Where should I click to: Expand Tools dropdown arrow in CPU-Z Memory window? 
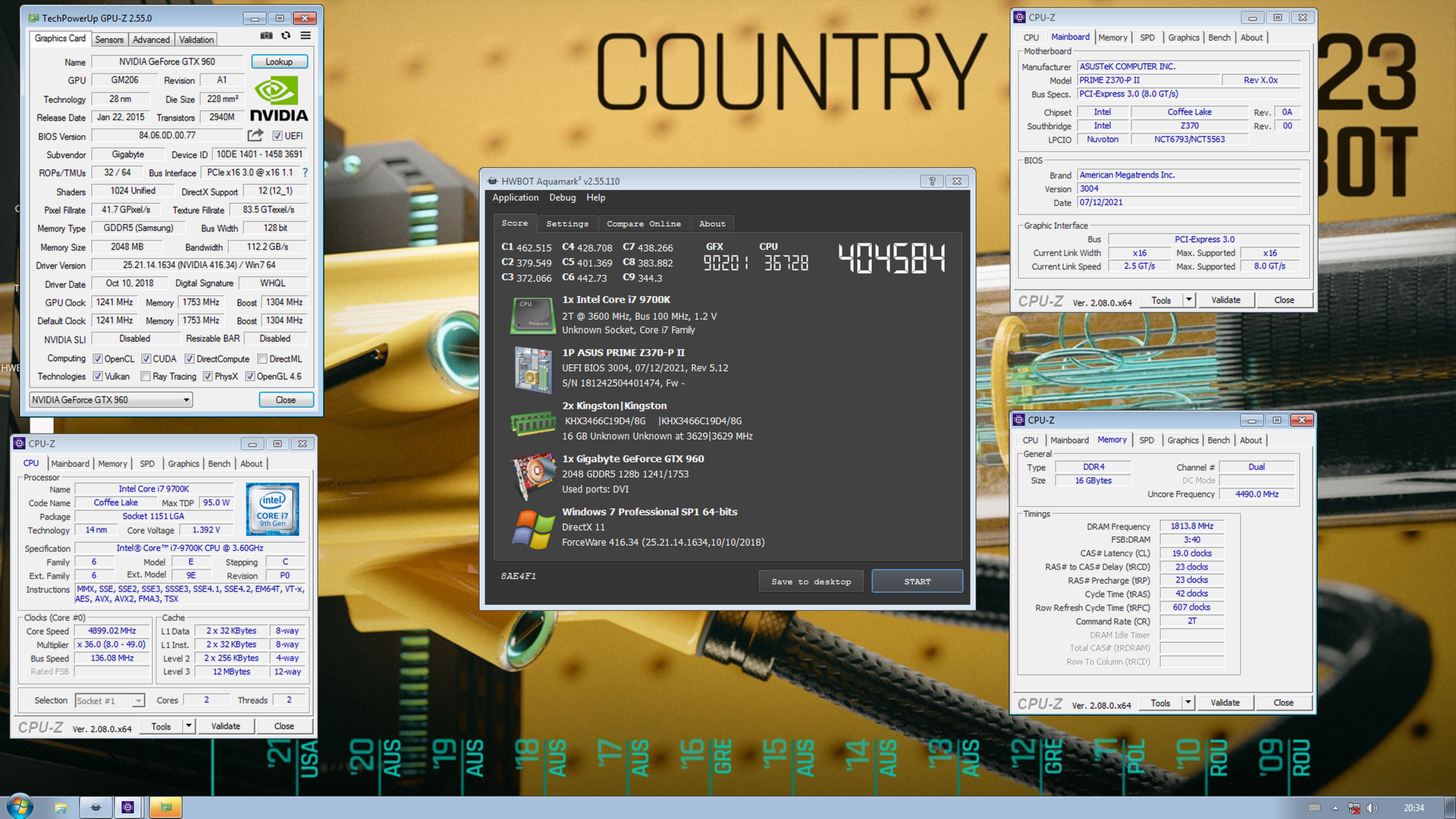tap(1188, 703)
